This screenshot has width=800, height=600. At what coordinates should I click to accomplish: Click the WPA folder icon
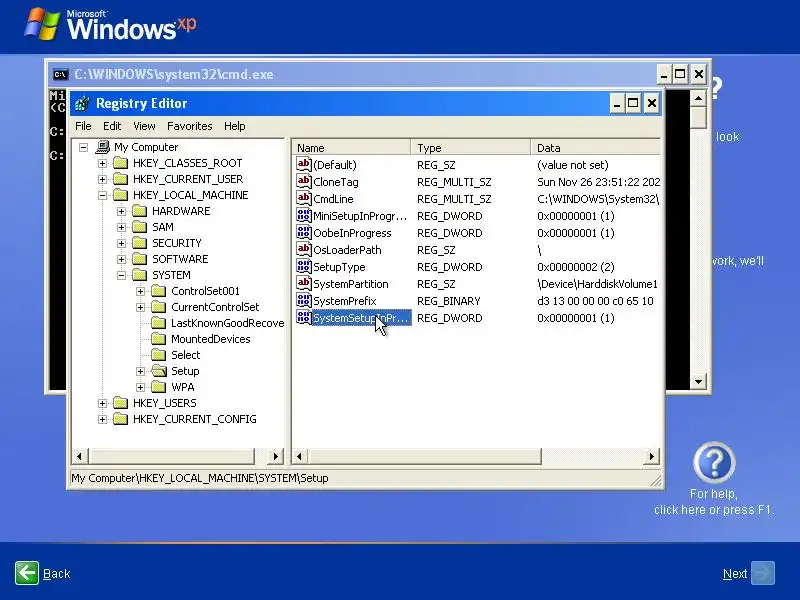pos(159,387)
